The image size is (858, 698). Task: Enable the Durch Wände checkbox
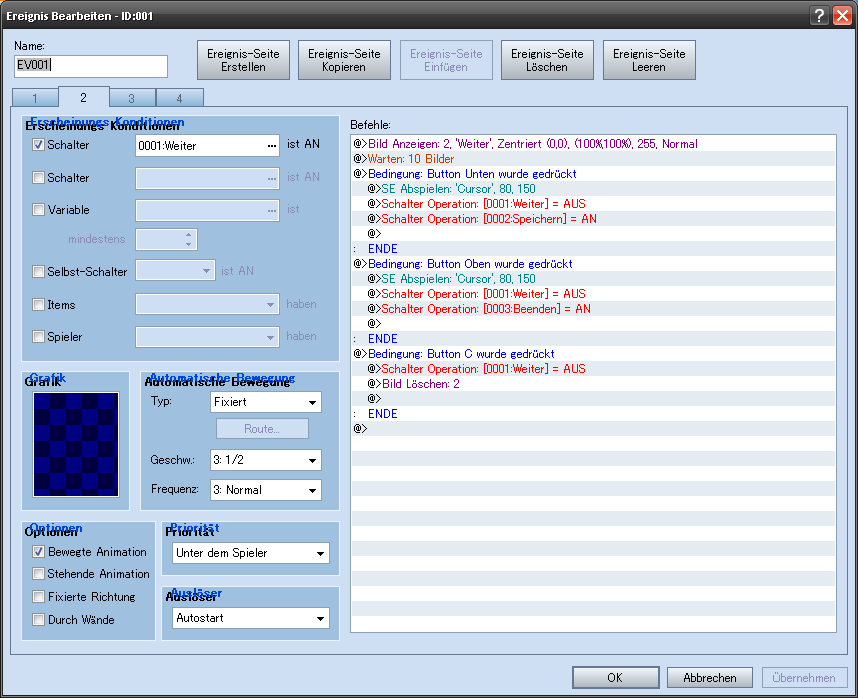pos(38,620)
